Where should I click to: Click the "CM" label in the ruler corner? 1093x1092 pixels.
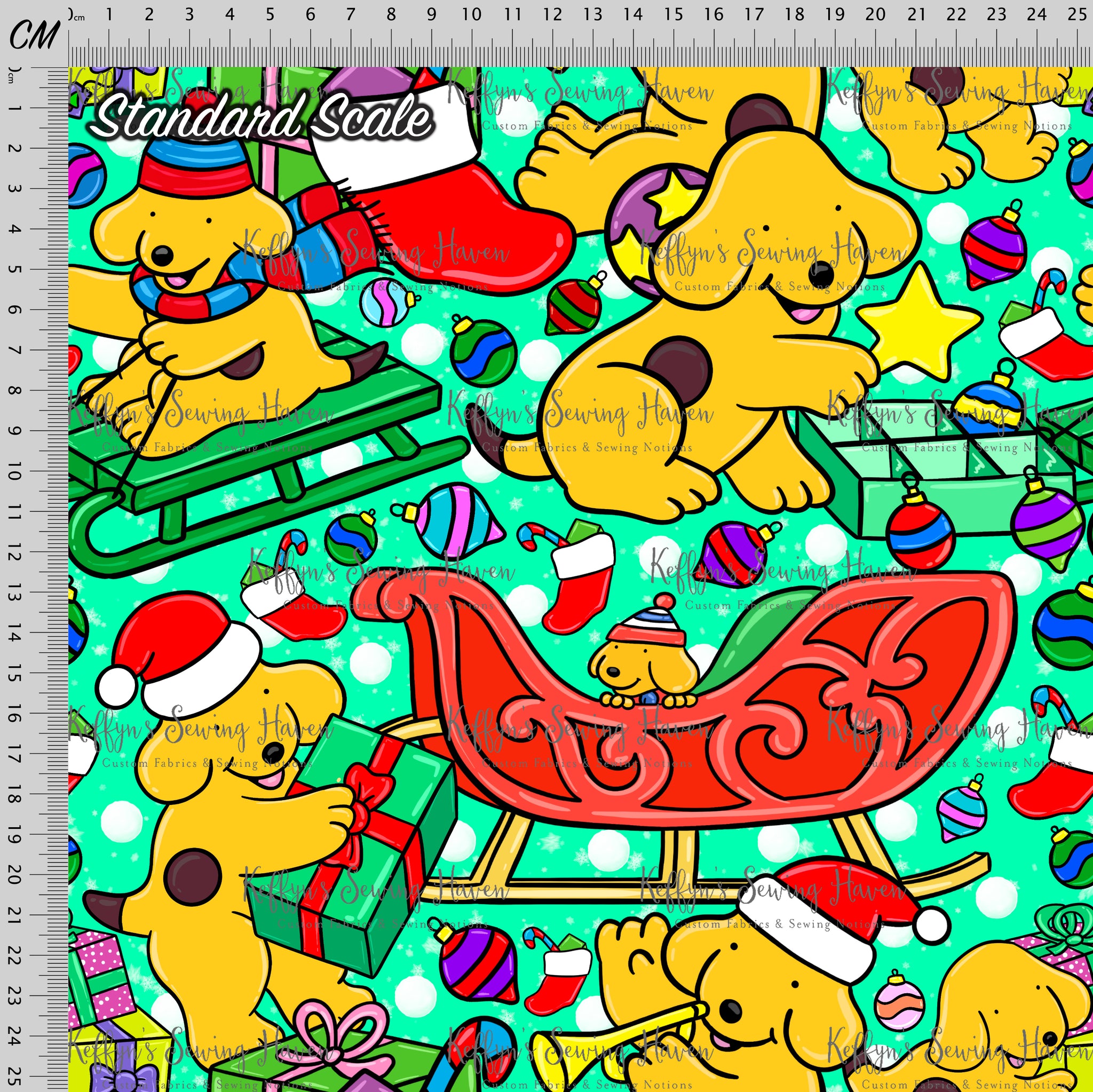coord(34,35)
